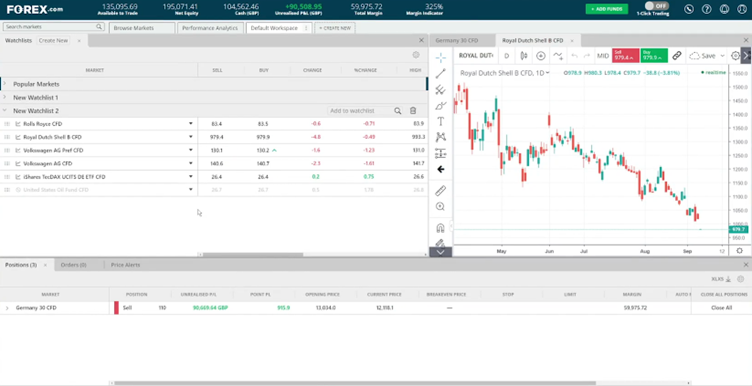
Task: Select the long position forecasting tool
Action: tap(441, 153)
